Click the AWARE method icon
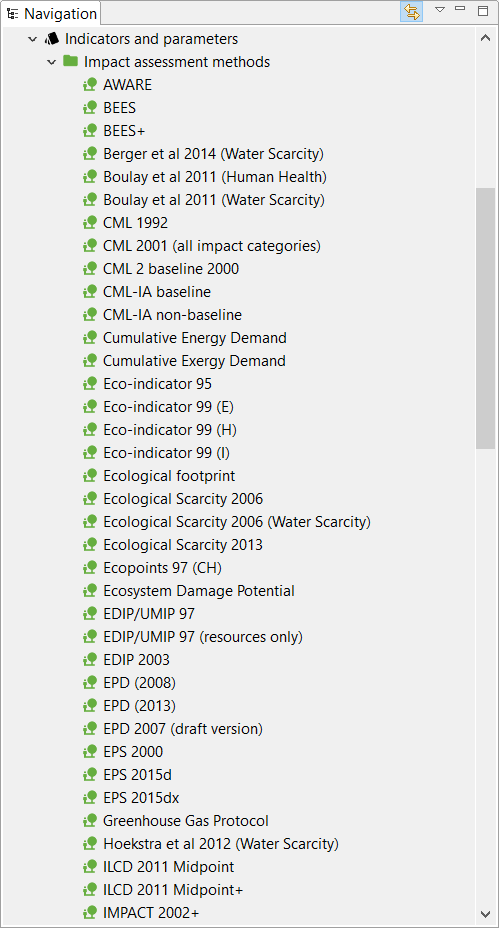 click(x=90, y=85)
